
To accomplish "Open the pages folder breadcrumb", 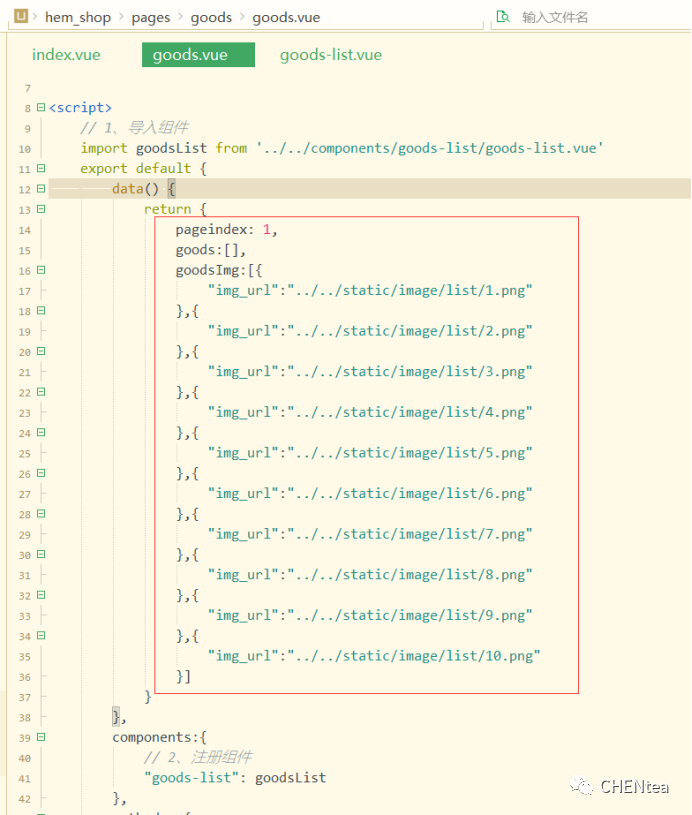I will (x=150, y=17).
